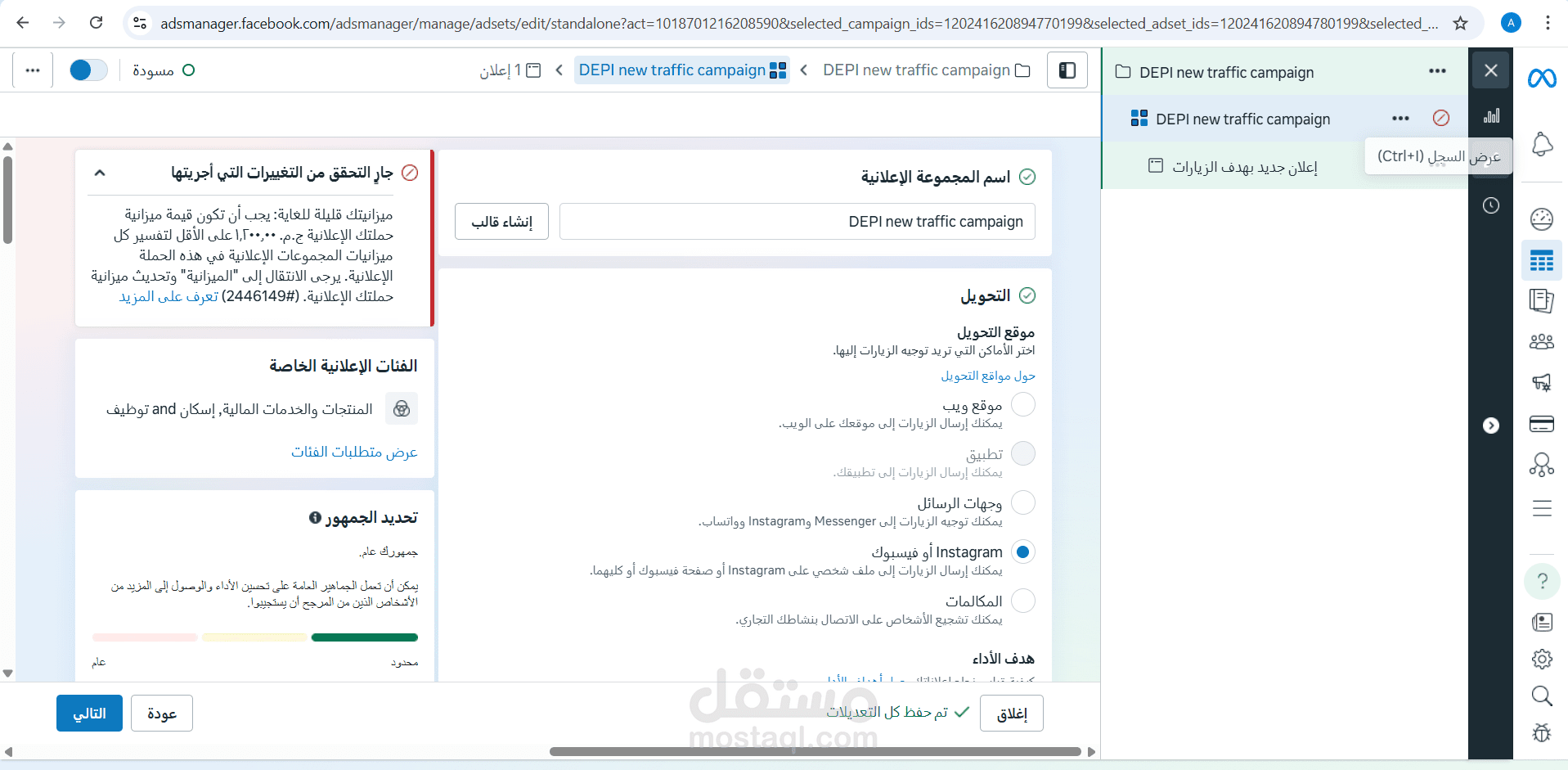The image size is (1568, 770).
Task: Click the ad set name input field
Action: point(797,222)
